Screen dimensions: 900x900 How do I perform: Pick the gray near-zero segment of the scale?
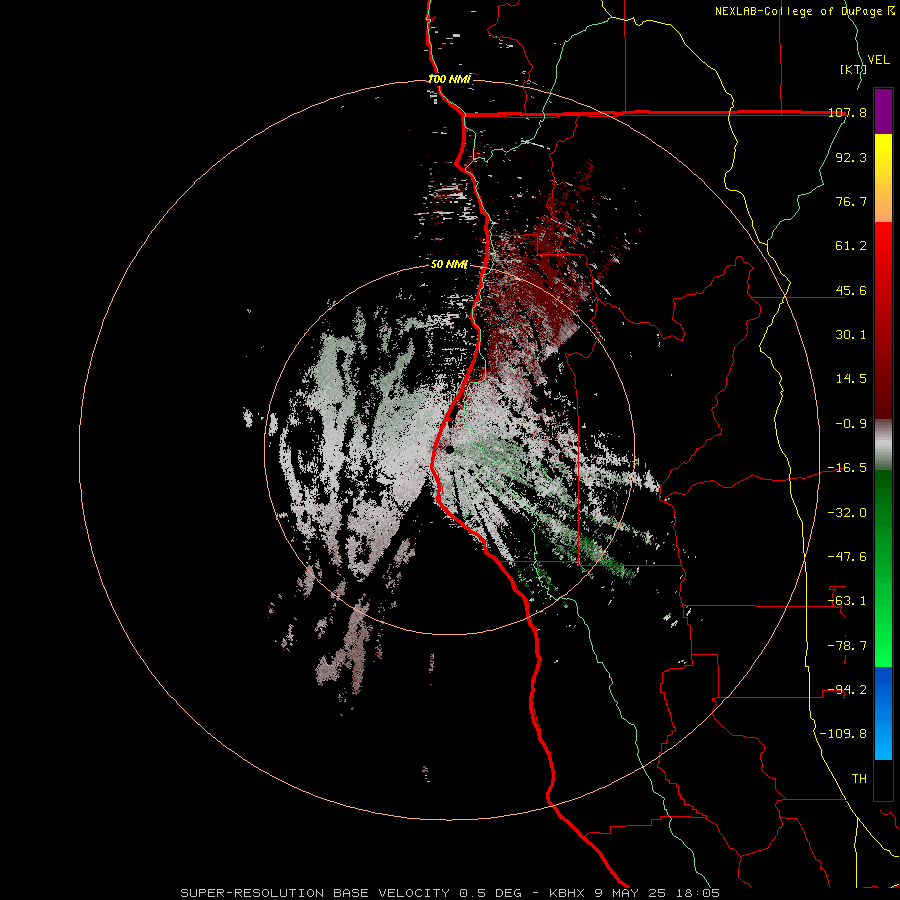click(x=883, y=445)
